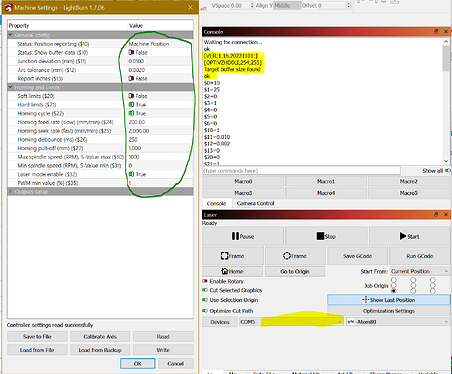This screenshot has height=374, width=452.
Task: Toggle Soft limits ($20) switch
Action: [131, 96]
